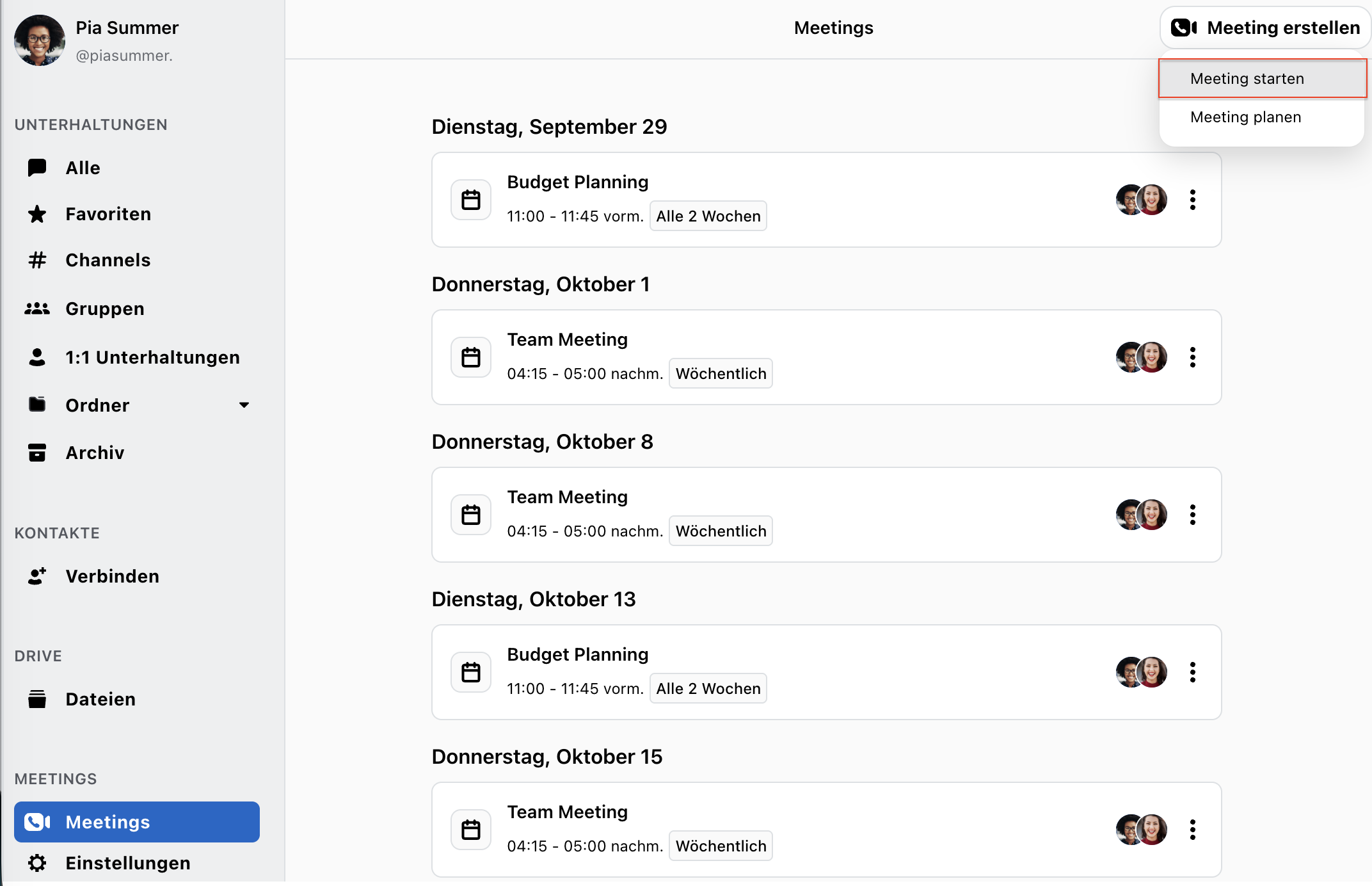
Task: Choose Meeting starten from dropdown
Action: click(x=1262, y=79)
